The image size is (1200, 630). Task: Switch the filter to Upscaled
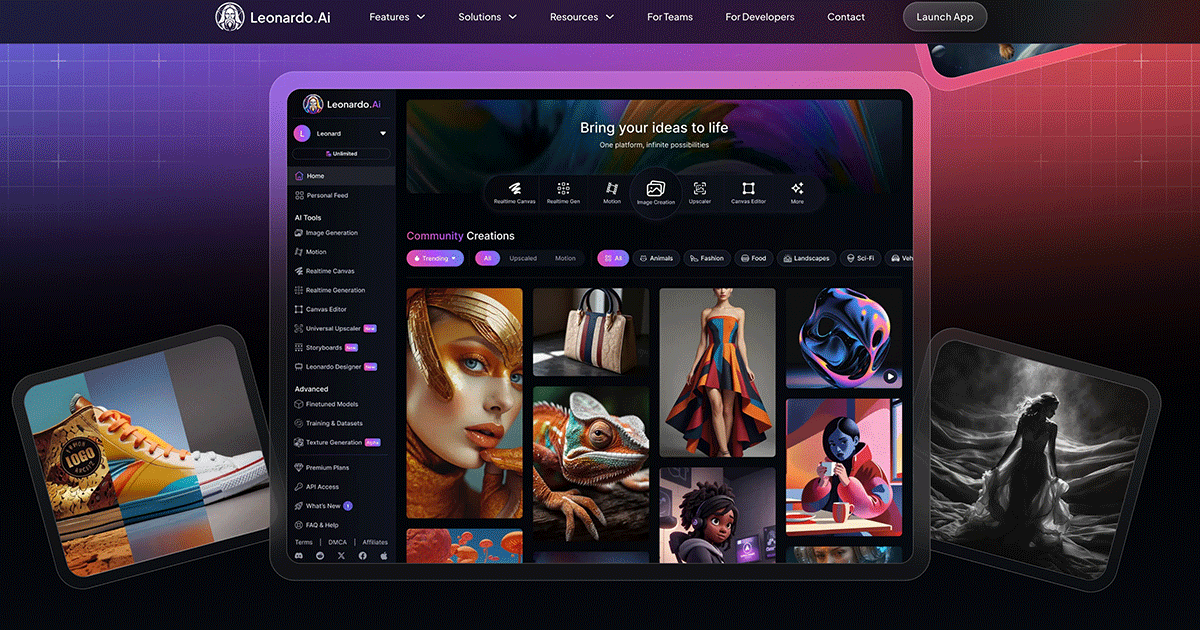(523, 258)
